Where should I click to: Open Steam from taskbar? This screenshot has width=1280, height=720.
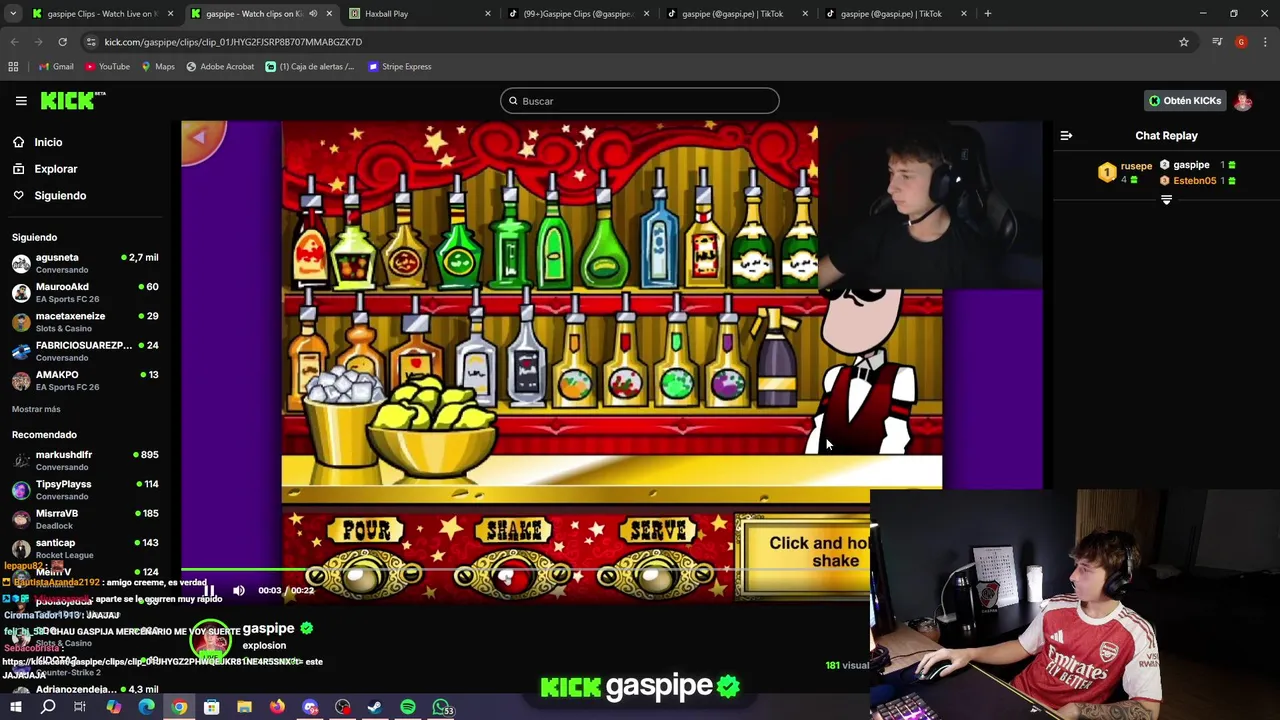click(375, 707)
